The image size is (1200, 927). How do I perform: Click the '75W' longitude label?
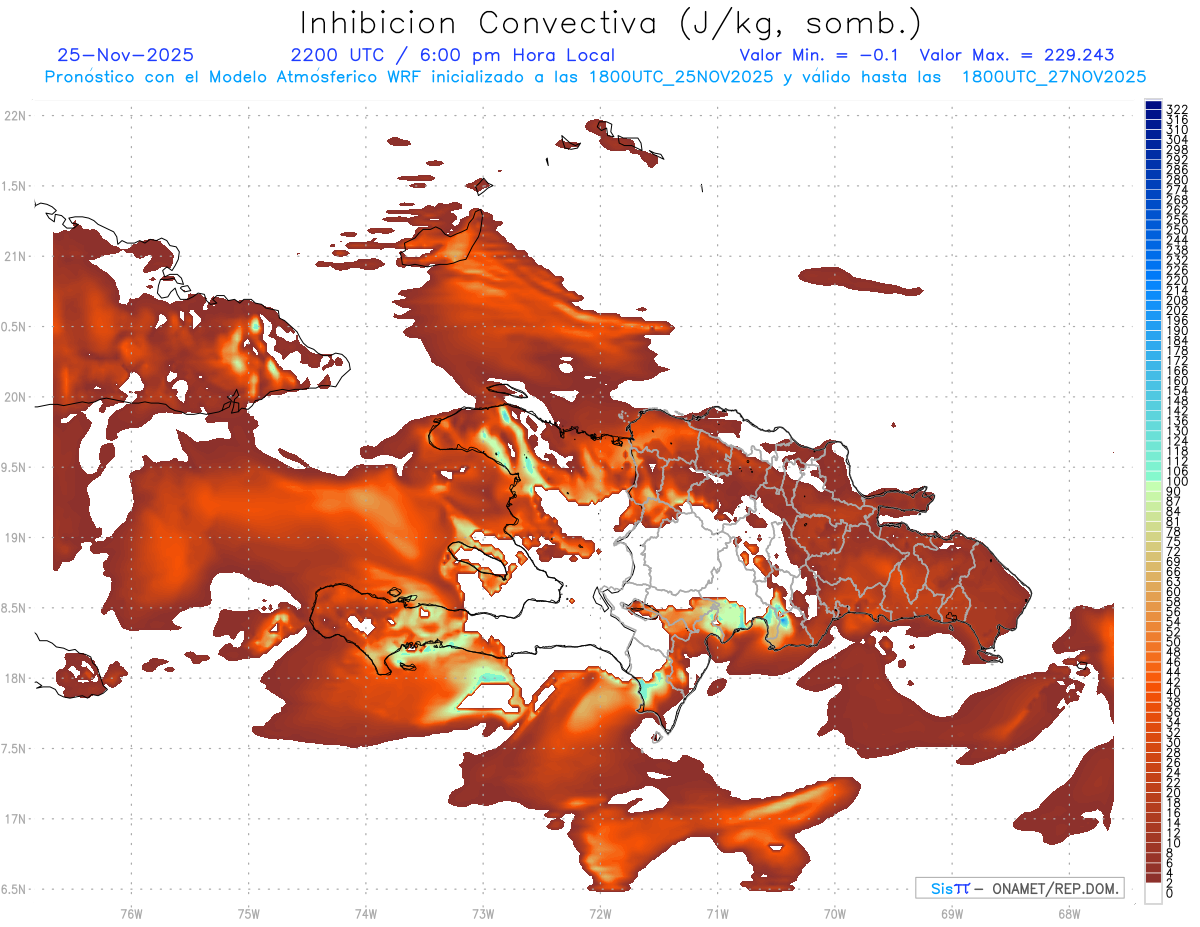(x=248, y=913)
